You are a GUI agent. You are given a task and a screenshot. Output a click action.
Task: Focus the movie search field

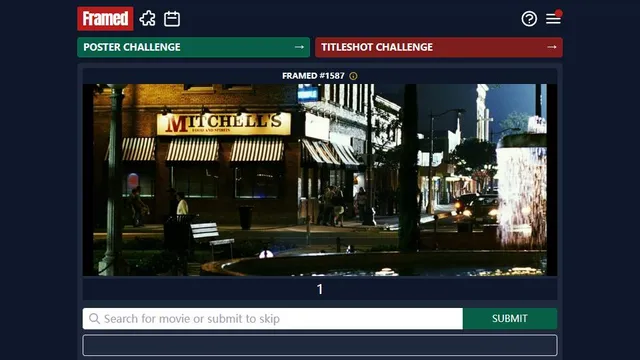click(x=273, y=319)
